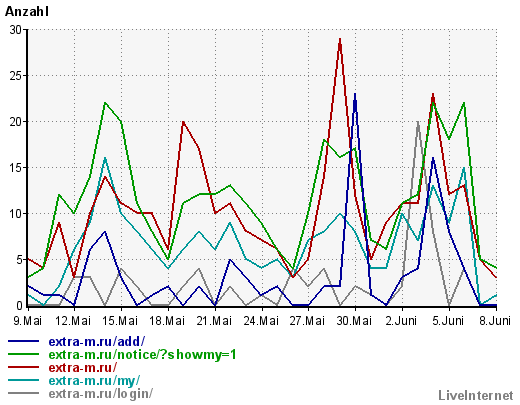The height and width of the screenshot is (405, 520).
Task: Click the 25 value on y-axis
Action: tap(15, 76)
